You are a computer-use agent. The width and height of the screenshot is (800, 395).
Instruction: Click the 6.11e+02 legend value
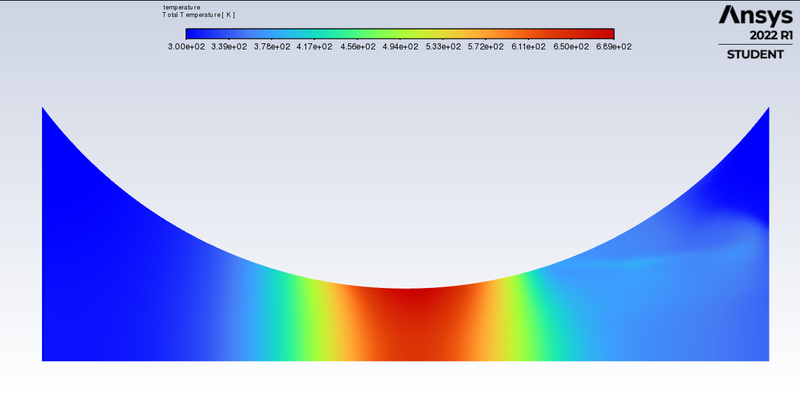528,47
